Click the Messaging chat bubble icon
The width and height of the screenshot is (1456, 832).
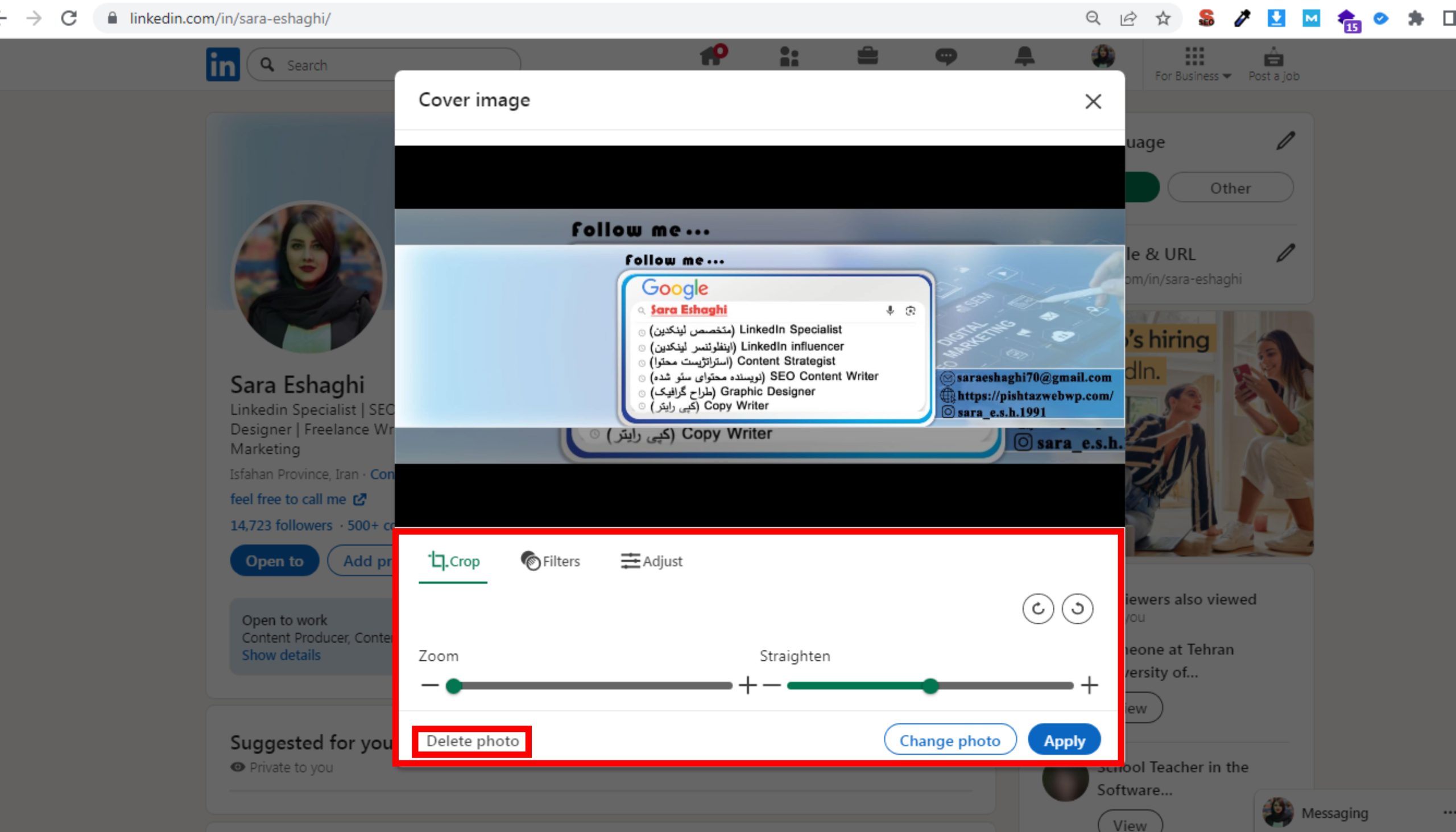point(946,56)
